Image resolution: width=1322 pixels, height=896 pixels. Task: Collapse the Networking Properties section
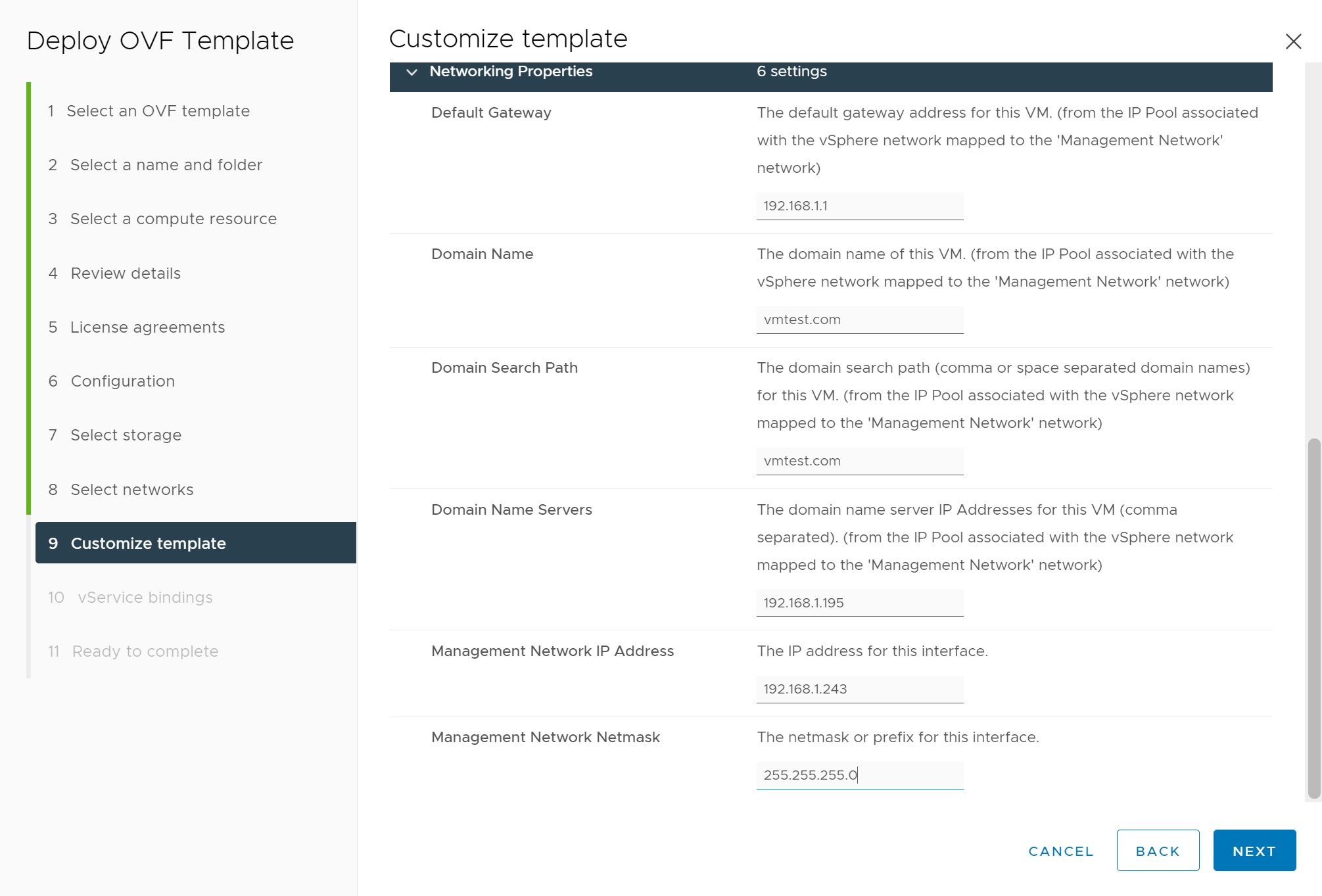pos(412,72)
